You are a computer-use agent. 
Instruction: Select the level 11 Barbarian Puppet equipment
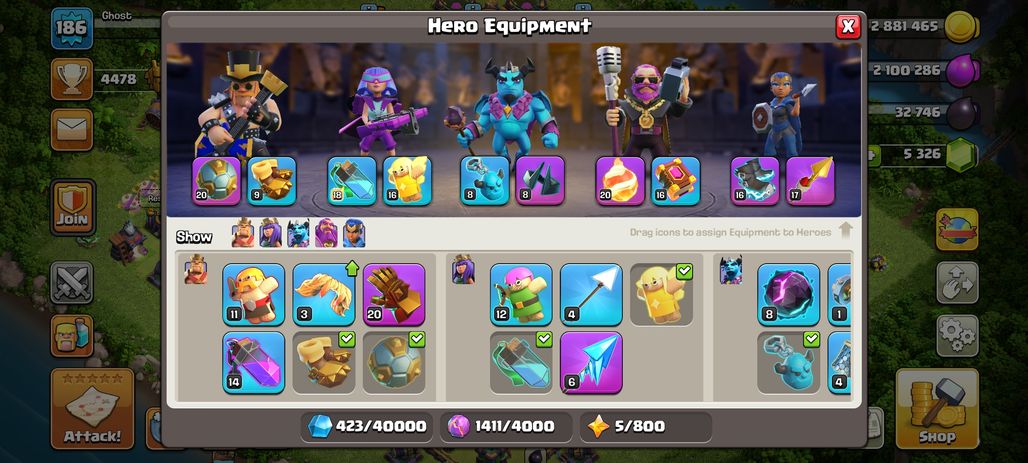[254, 294]
